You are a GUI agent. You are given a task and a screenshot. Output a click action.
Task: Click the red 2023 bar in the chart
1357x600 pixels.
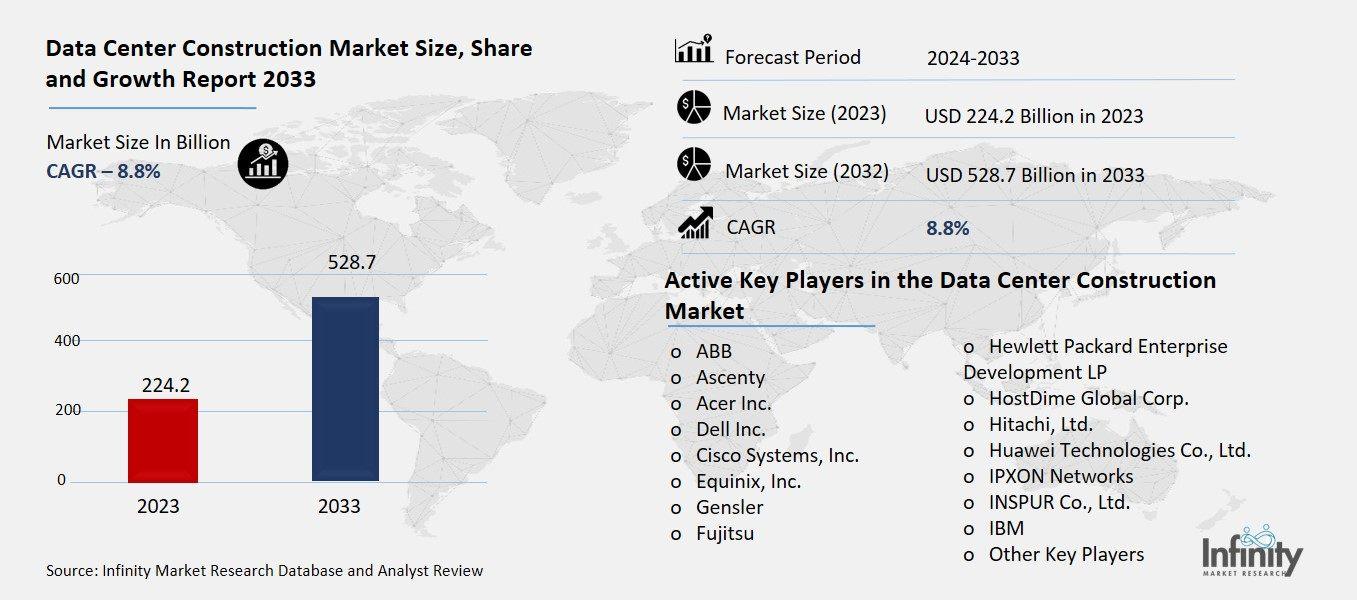pyautogui.click(x=163, y=440)
